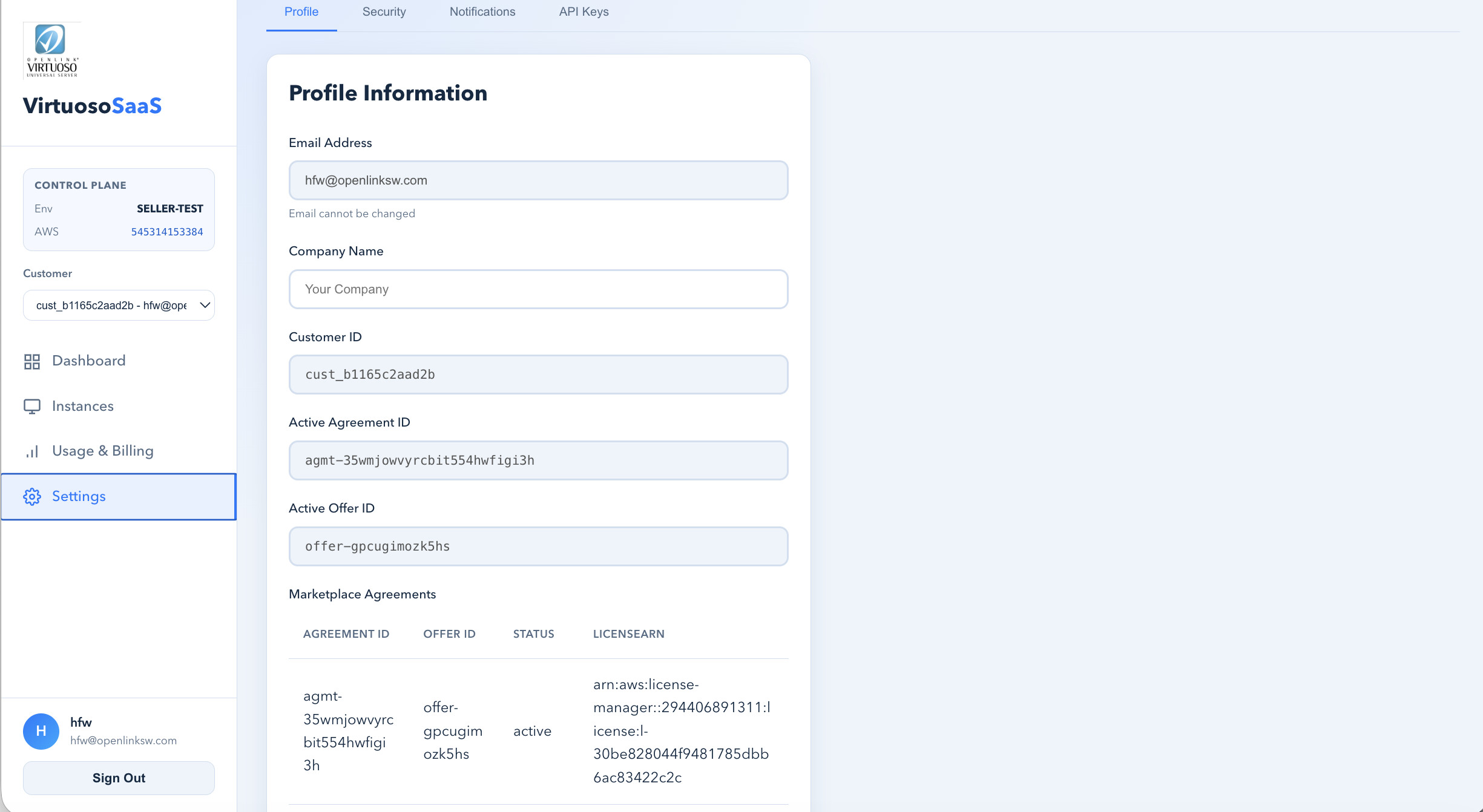Open Instances page from sidebar

point(119,406)
